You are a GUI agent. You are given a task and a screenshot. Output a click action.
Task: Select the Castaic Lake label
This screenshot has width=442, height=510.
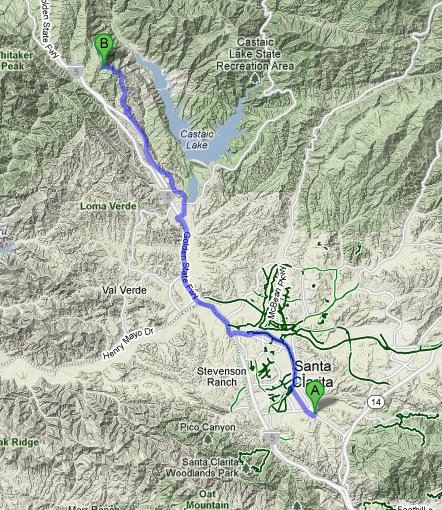pos(197,140)
